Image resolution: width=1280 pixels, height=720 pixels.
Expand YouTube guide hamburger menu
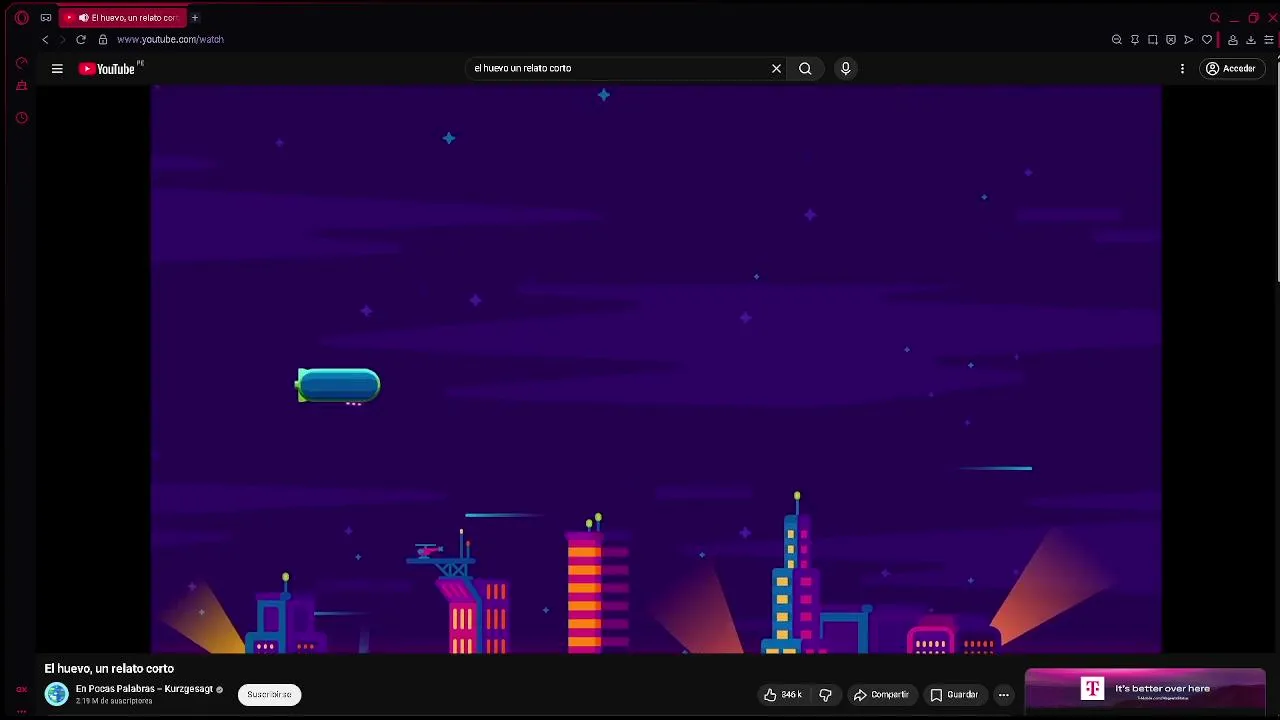click(57, 68)
